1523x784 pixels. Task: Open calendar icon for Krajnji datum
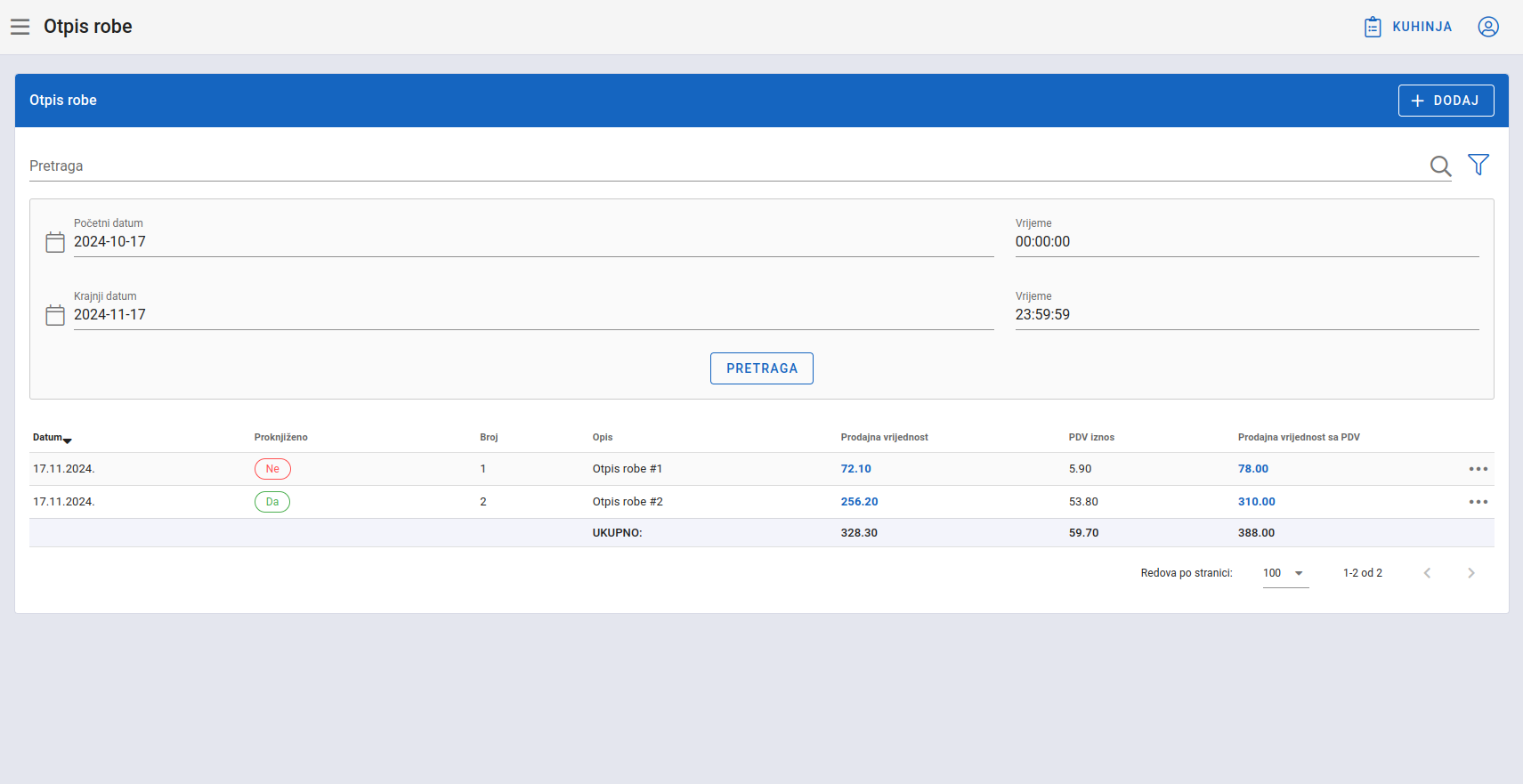55,315
